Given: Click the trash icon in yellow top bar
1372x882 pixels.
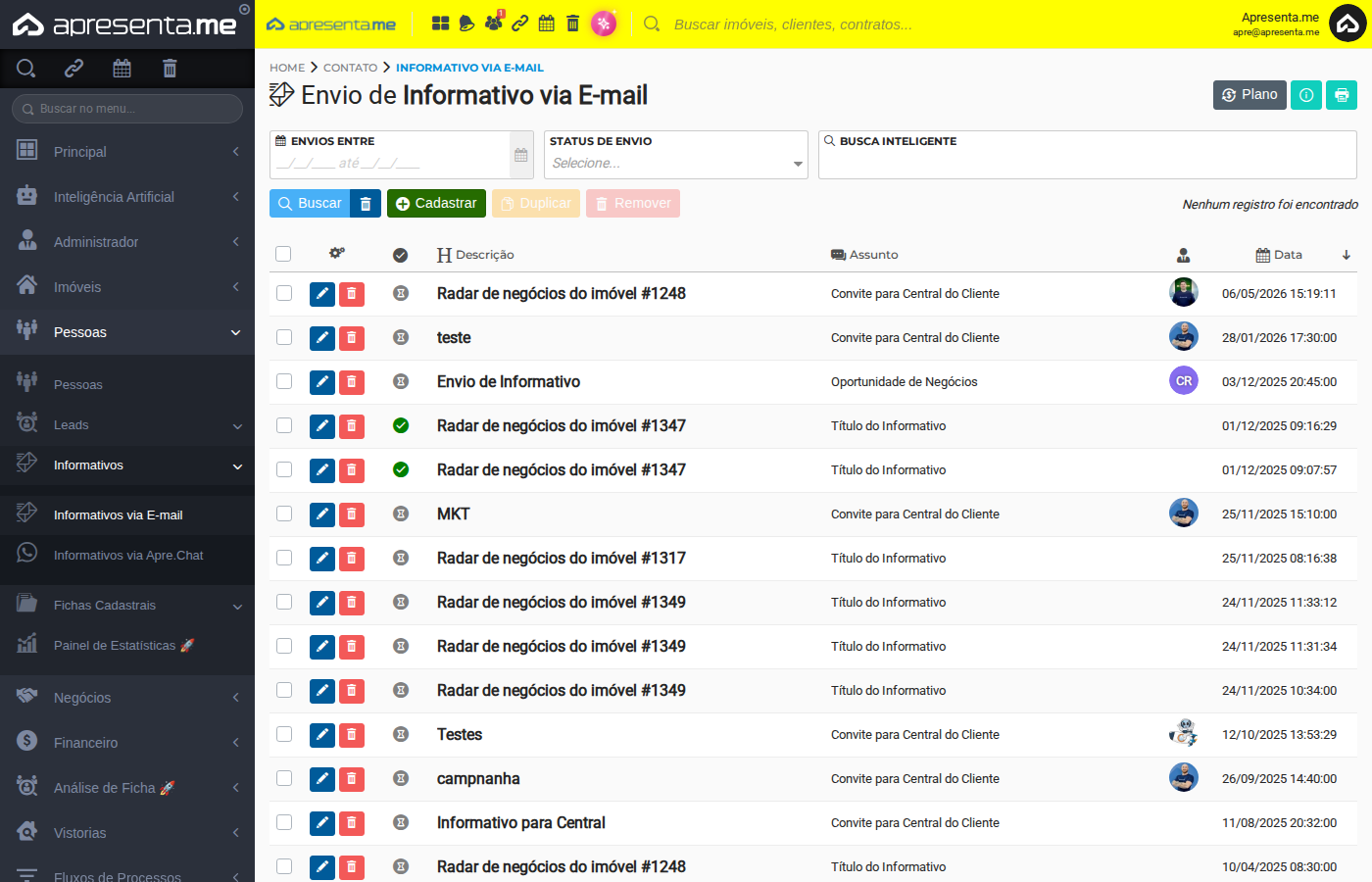Looking at the screenshot, I should [573, 24].
